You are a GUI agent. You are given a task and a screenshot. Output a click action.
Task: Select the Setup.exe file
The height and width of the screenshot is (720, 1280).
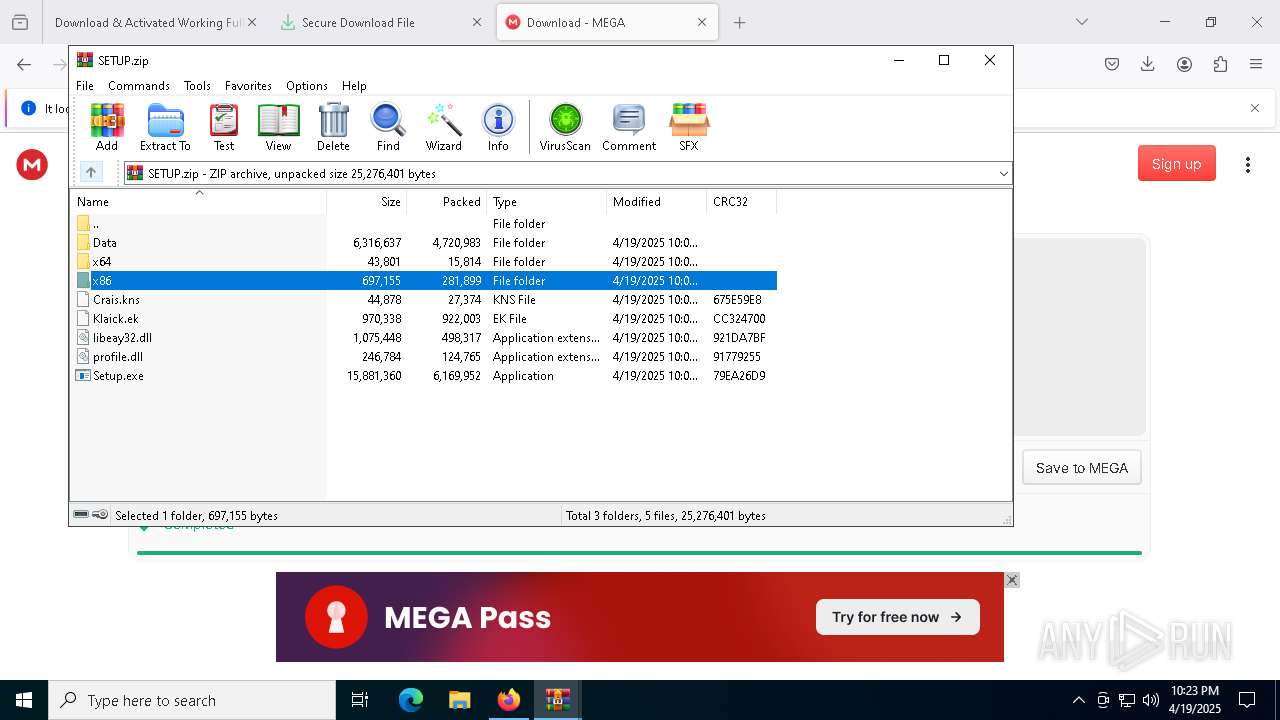click(x=423, y=376)
